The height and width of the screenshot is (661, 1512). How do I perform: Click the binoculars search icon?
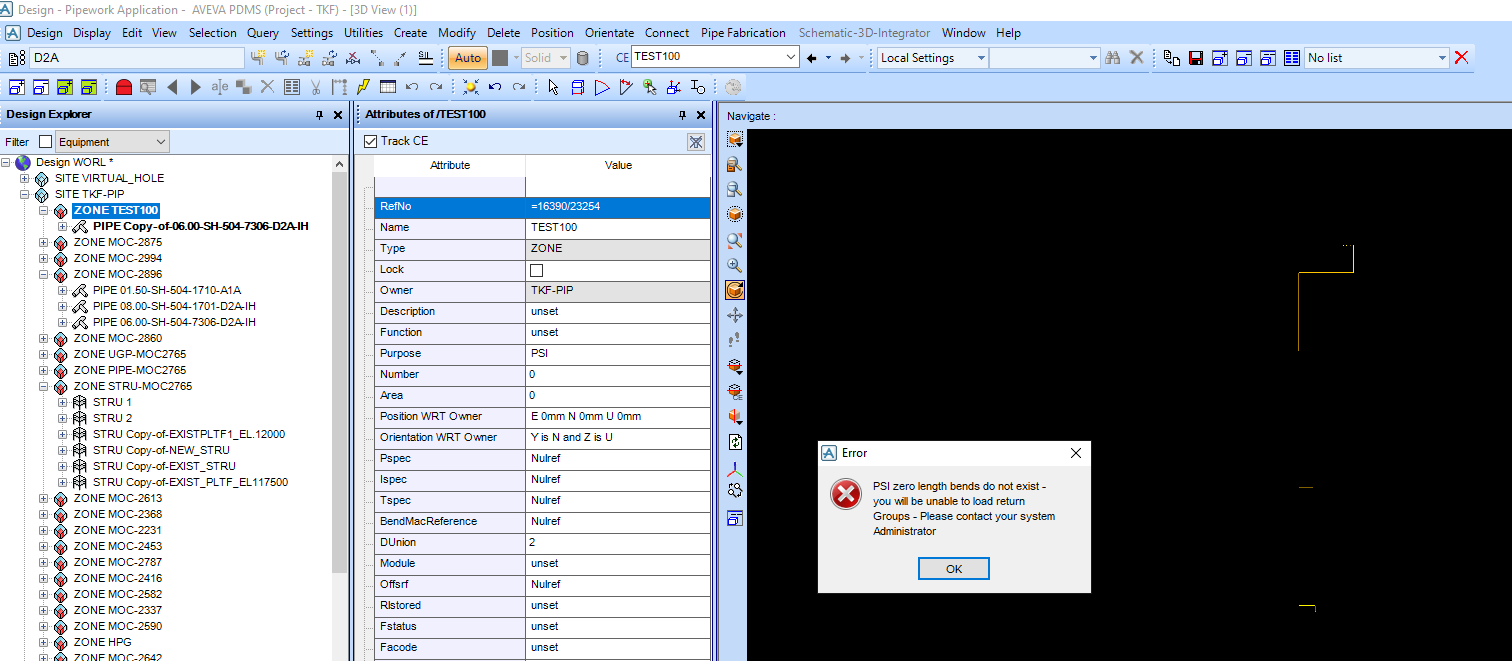point(1113,58)
